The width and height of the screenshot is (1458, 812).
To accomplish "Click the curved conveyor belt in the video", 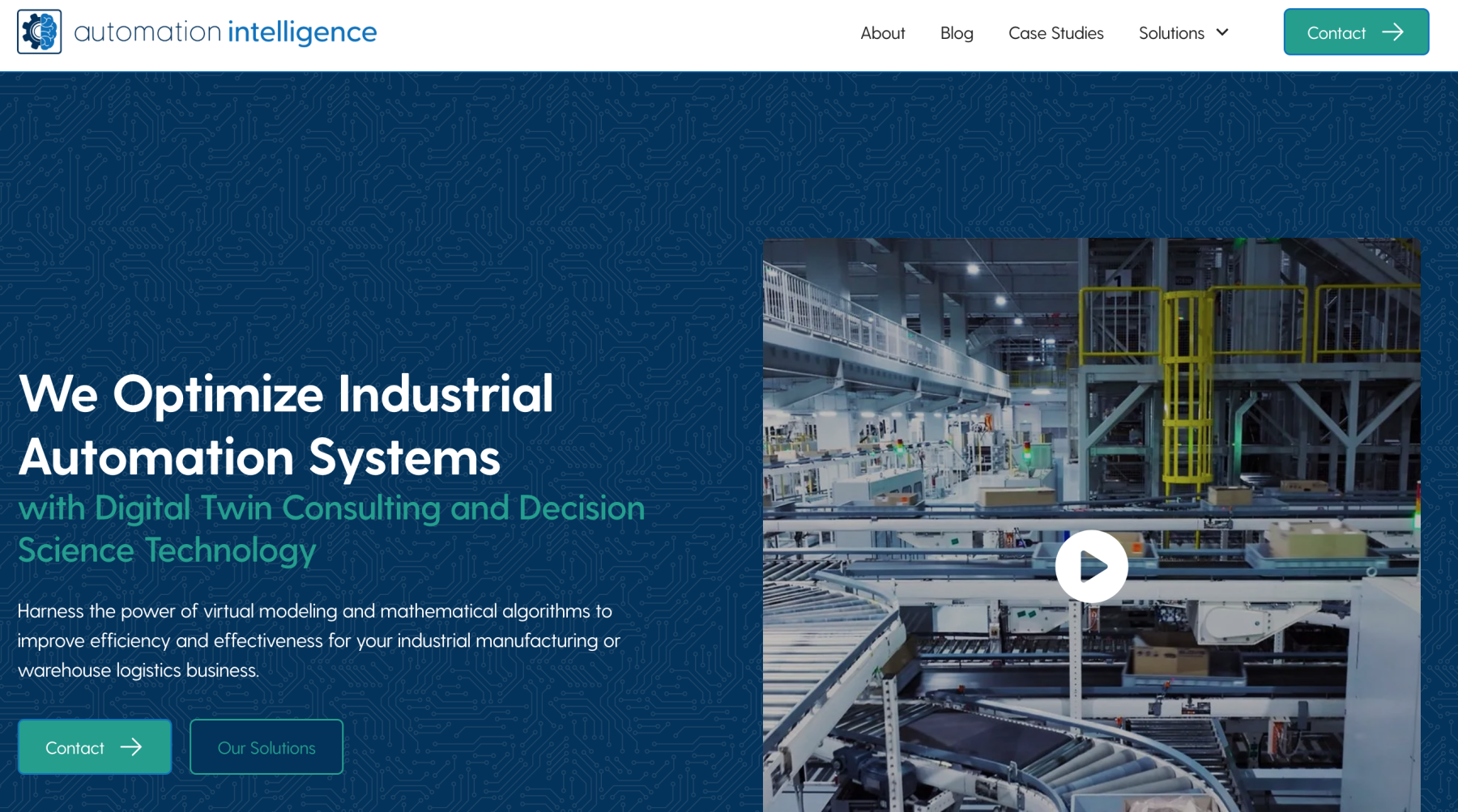I will coord(972,745).
